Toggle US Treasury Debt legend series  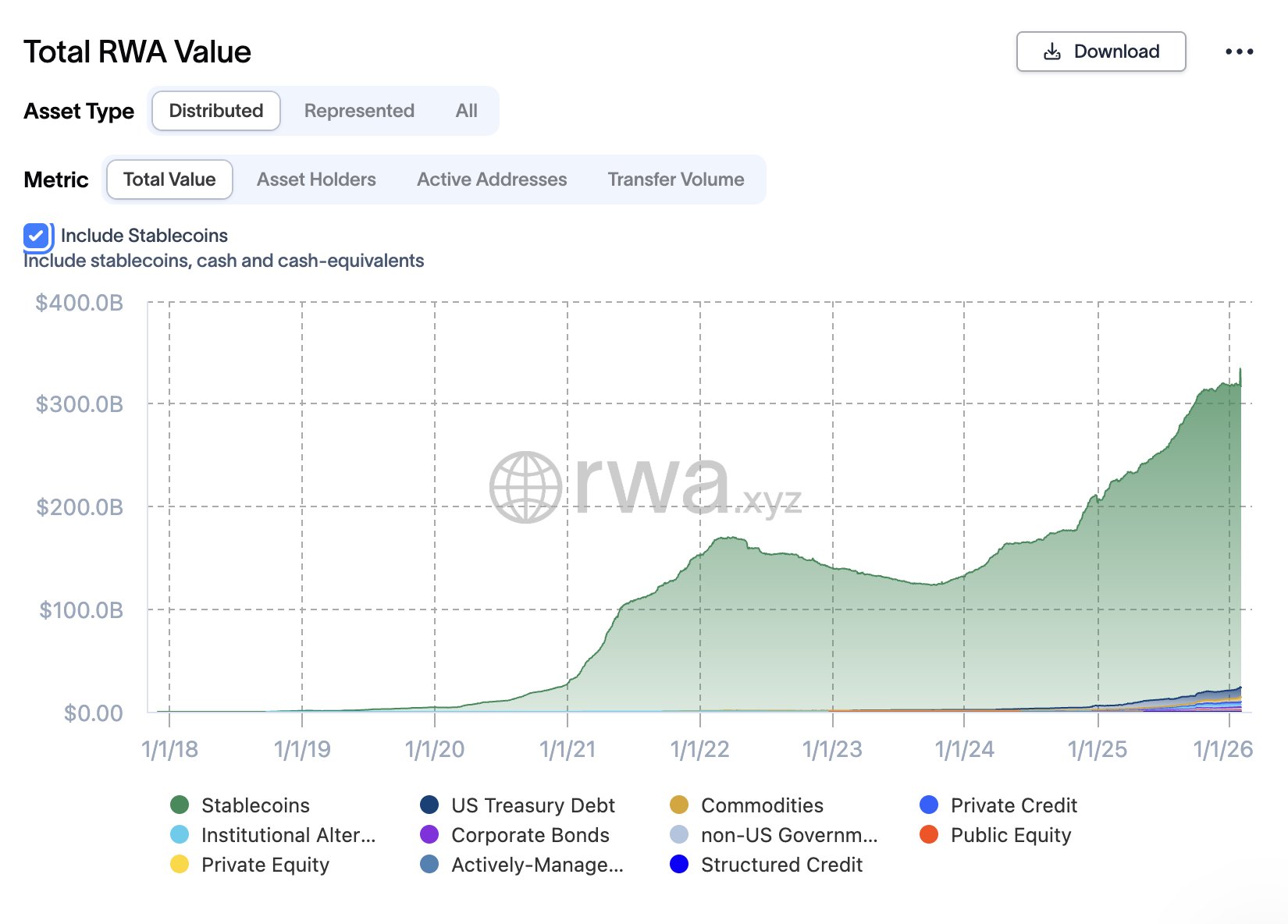(x=532, y=805)
